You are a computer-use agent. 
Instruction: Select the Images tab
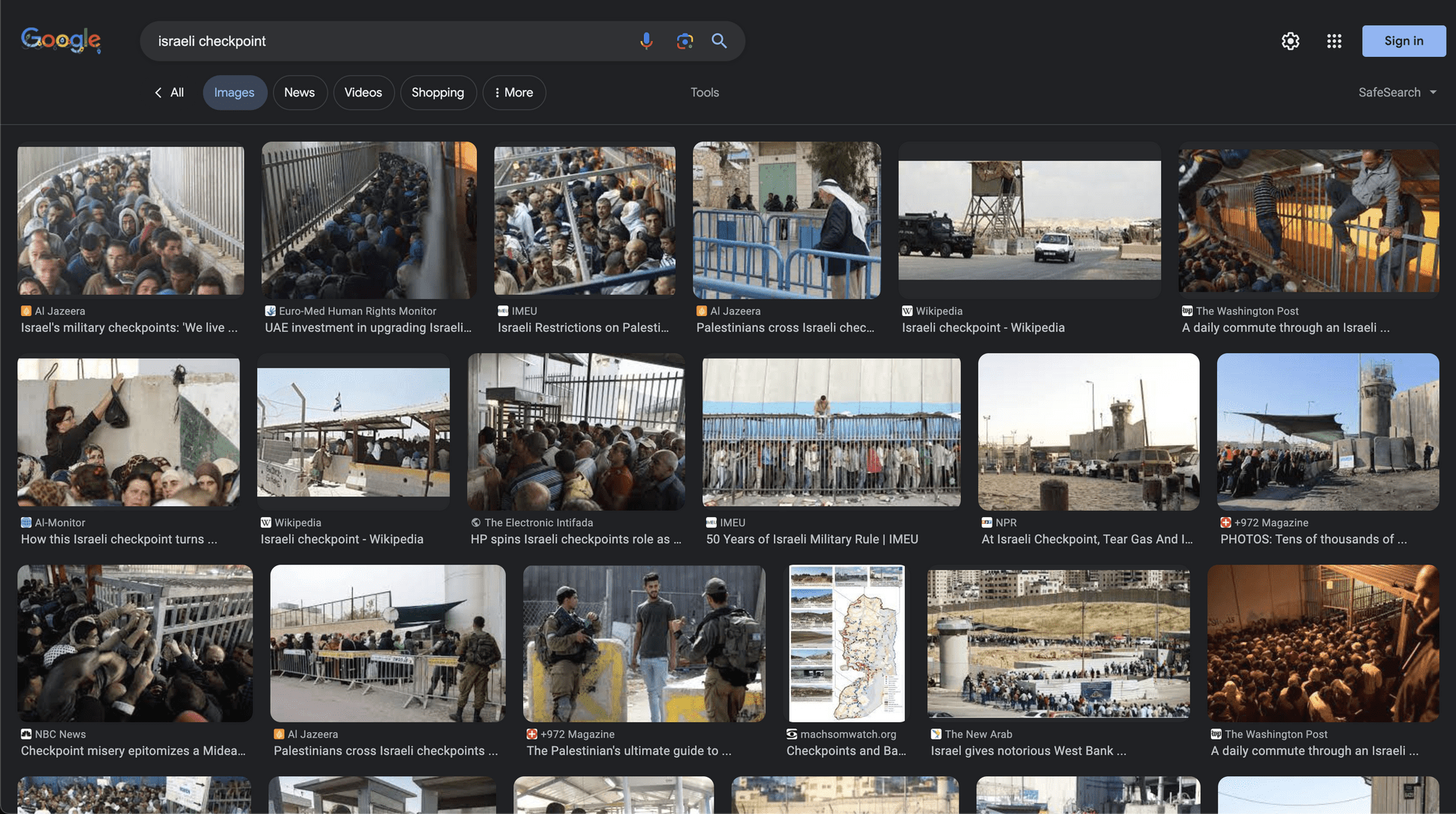click(234, 92)
